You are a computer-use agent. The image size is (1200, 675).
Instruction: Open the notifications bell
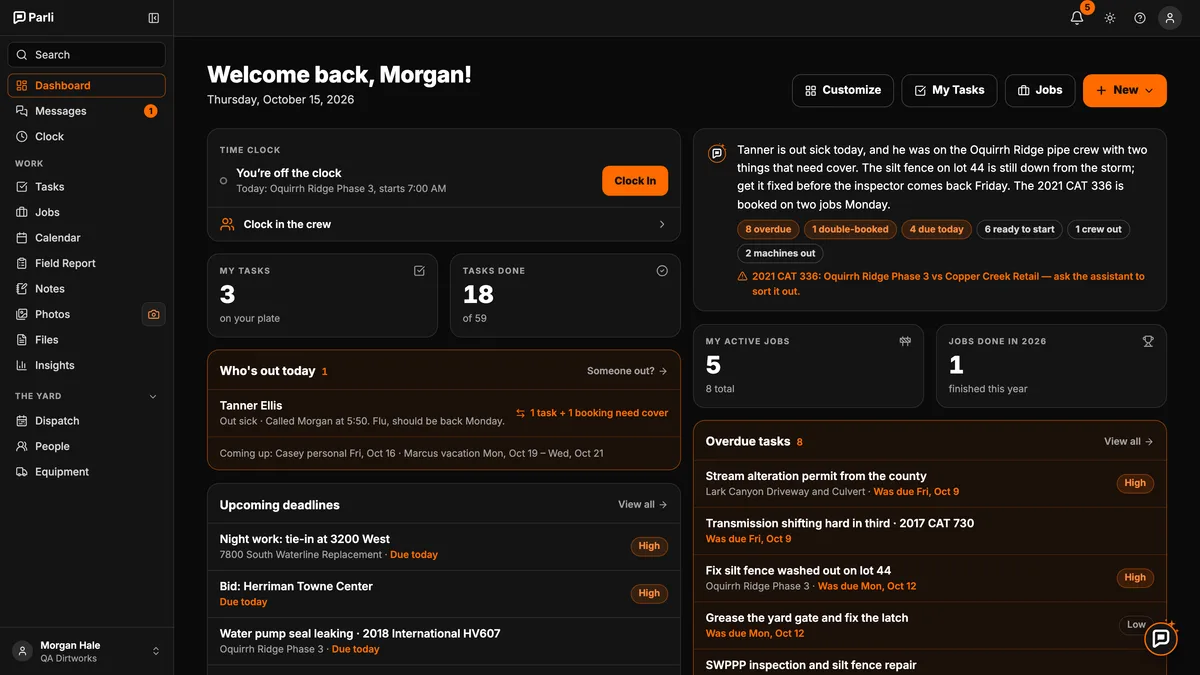[x=1077, y=18]
